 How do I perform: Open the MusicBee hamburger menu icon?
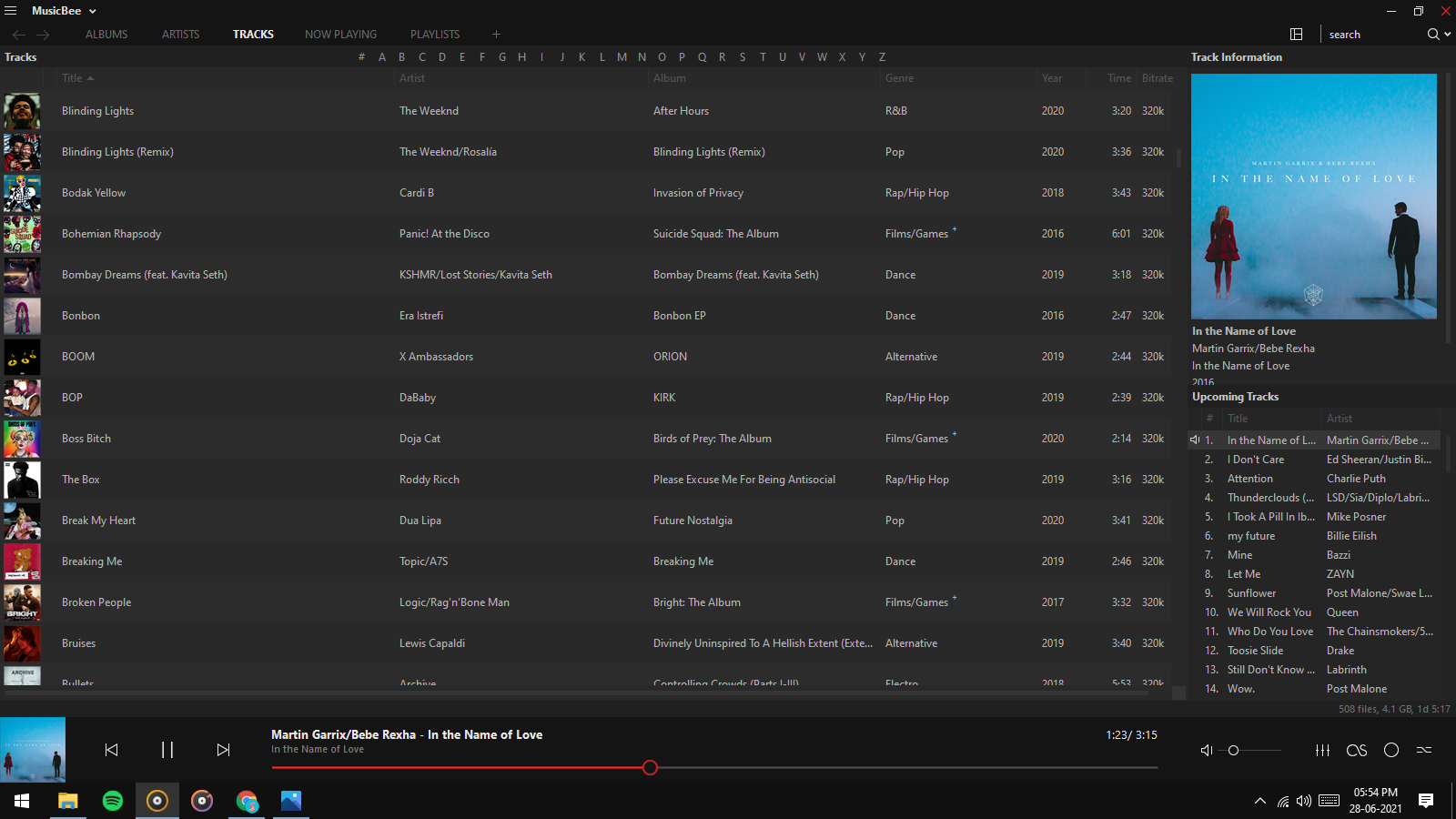pos(11,11)
